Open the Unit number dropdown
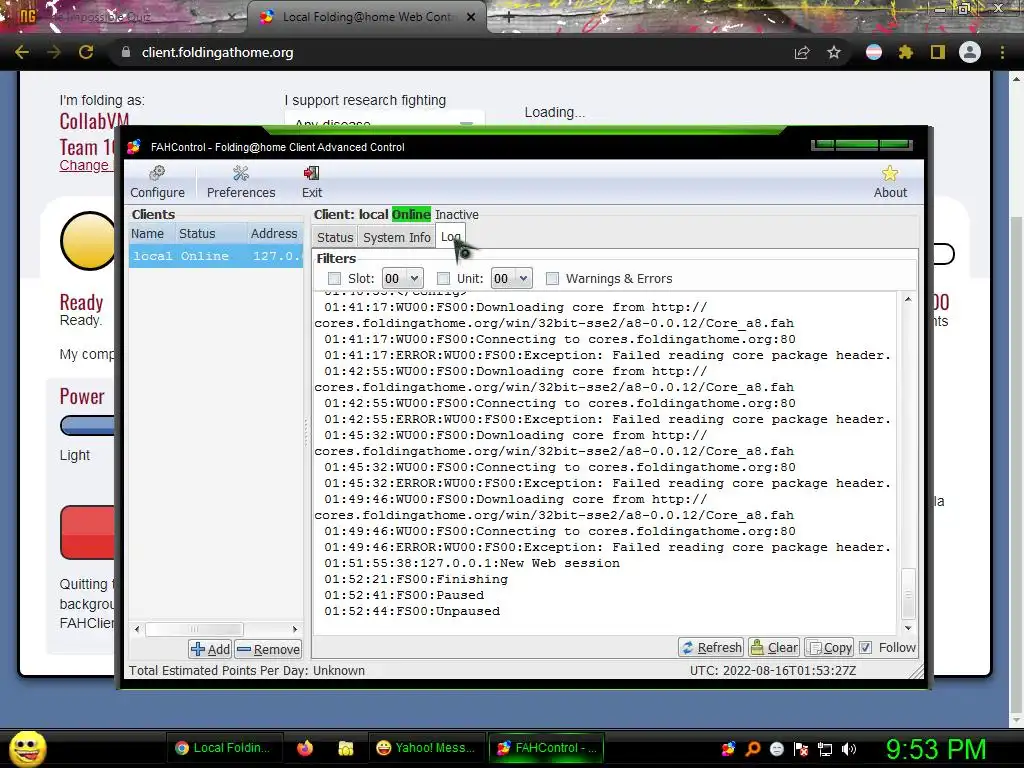The image size is (1024, 768). (x=511, y=279)
